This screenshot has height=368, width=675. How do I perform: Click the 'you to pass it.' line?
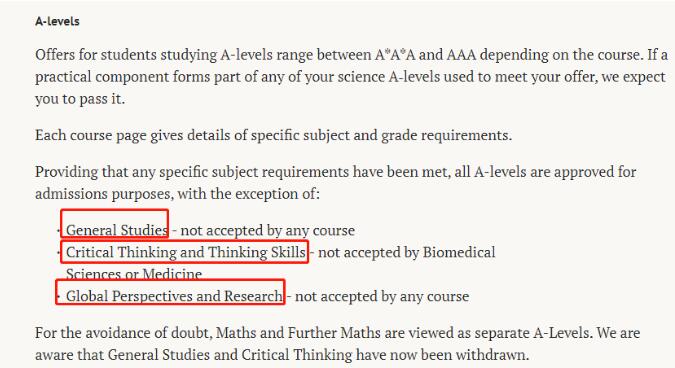tap(80, 99)
